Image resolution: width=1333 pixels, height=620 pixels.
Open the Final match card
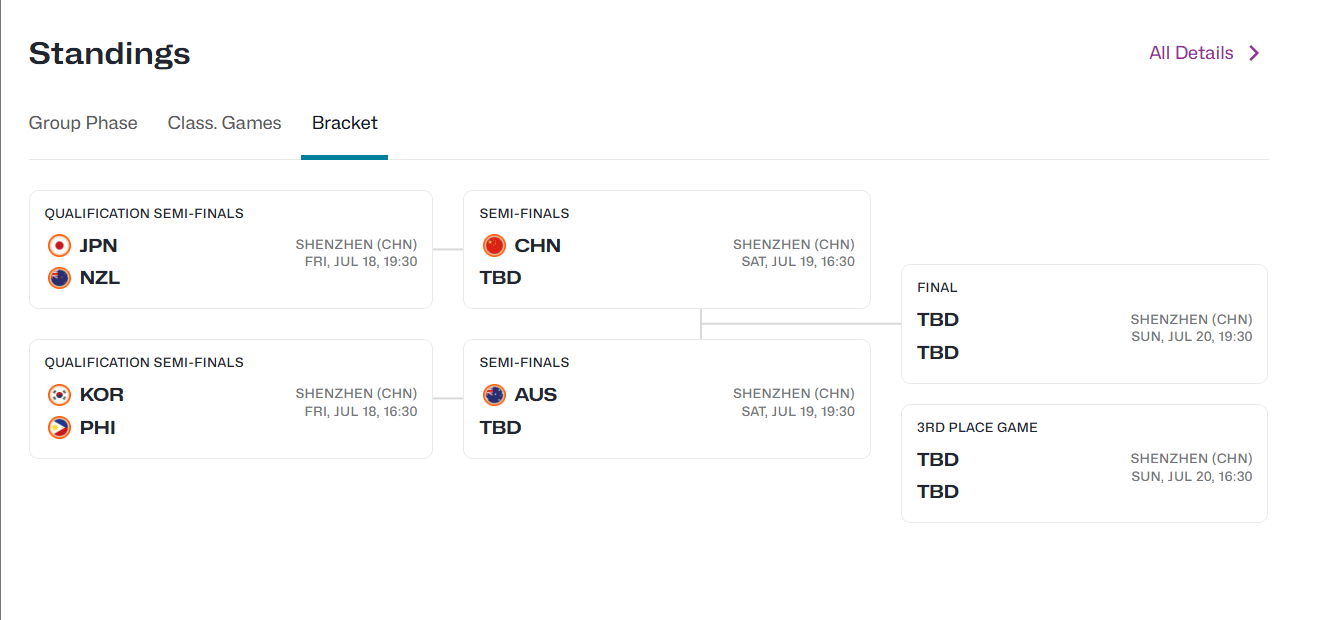[1084, 324]
